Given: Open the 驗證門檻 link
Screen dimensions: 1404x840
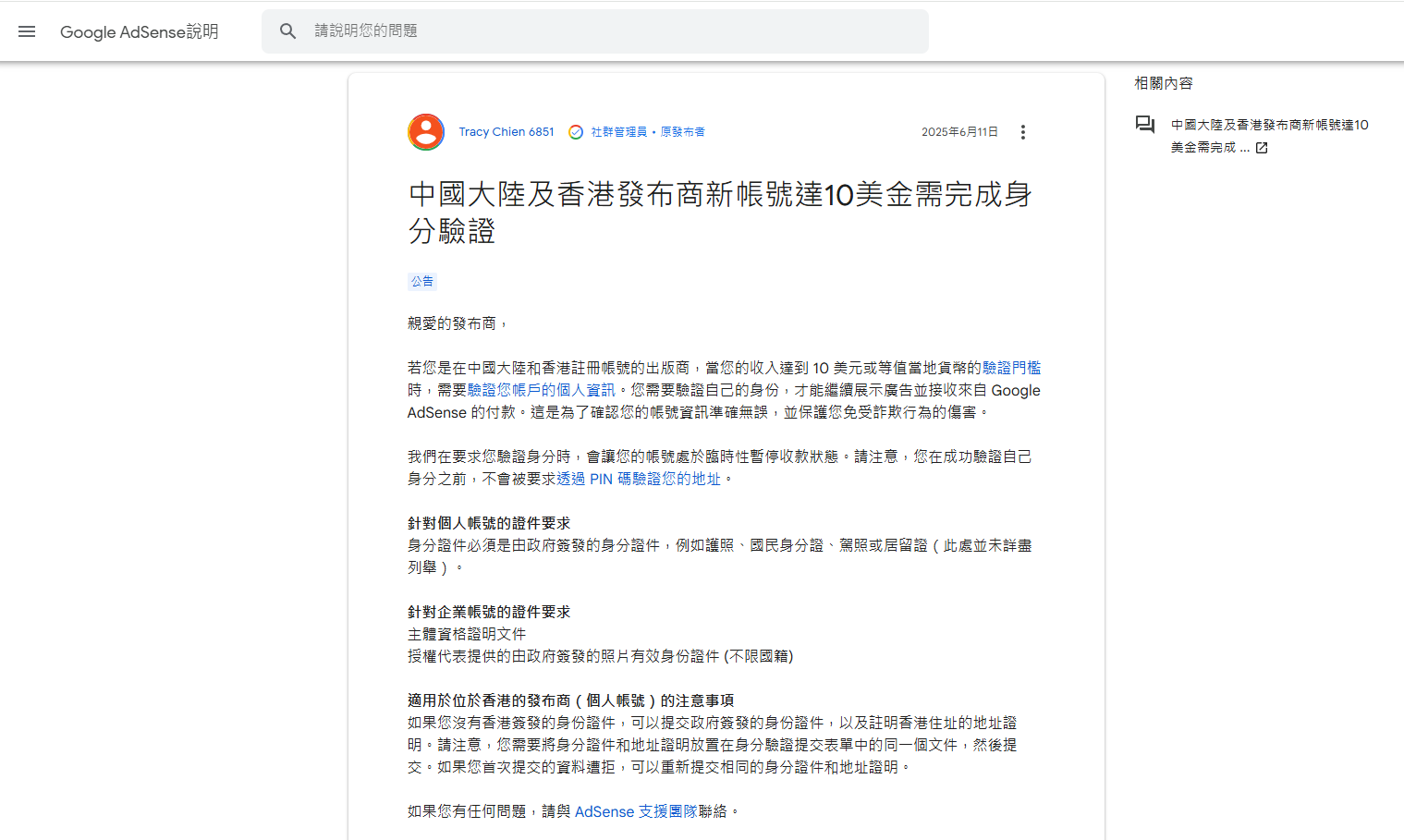Looking at the screenshot, I should [1011, 368].
